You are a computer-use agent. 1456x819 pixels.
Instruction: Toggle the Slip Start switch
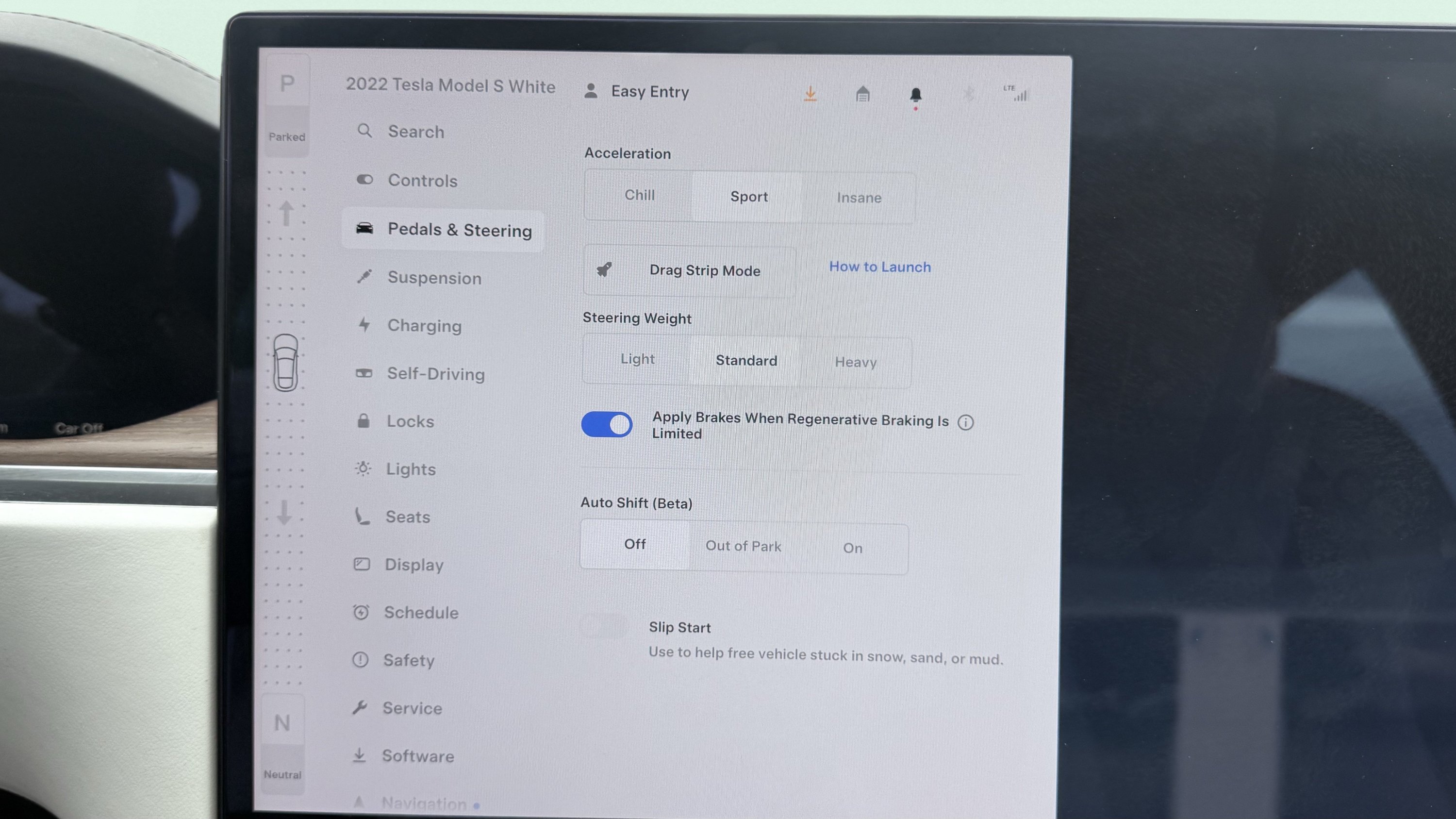[604, 626]
